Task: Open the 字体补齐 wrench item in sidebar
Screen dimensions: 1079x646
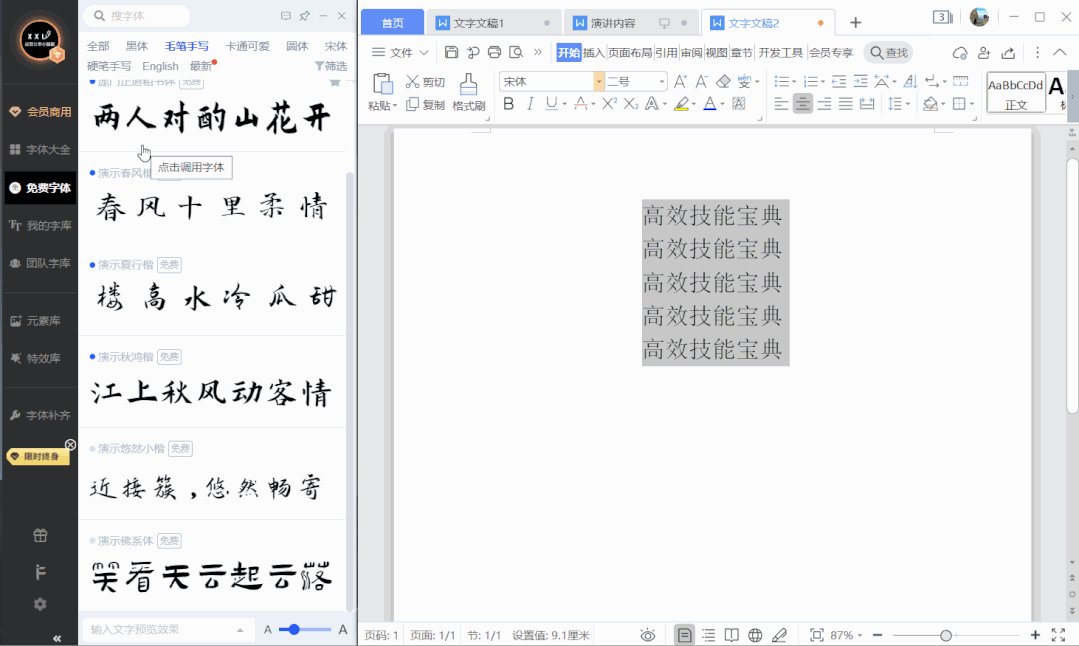Action: point(40,415)
